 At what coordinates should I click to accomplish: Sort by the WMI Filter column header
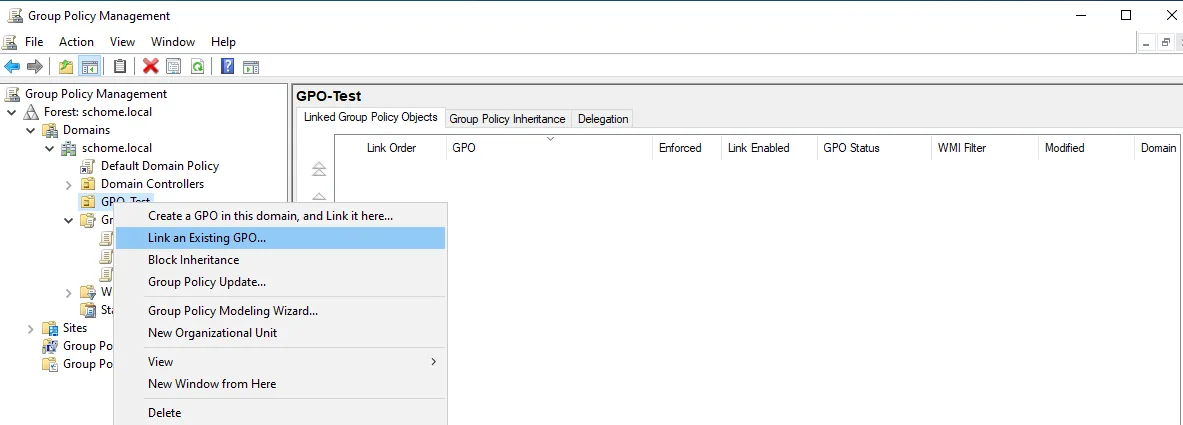click(985, 148)
